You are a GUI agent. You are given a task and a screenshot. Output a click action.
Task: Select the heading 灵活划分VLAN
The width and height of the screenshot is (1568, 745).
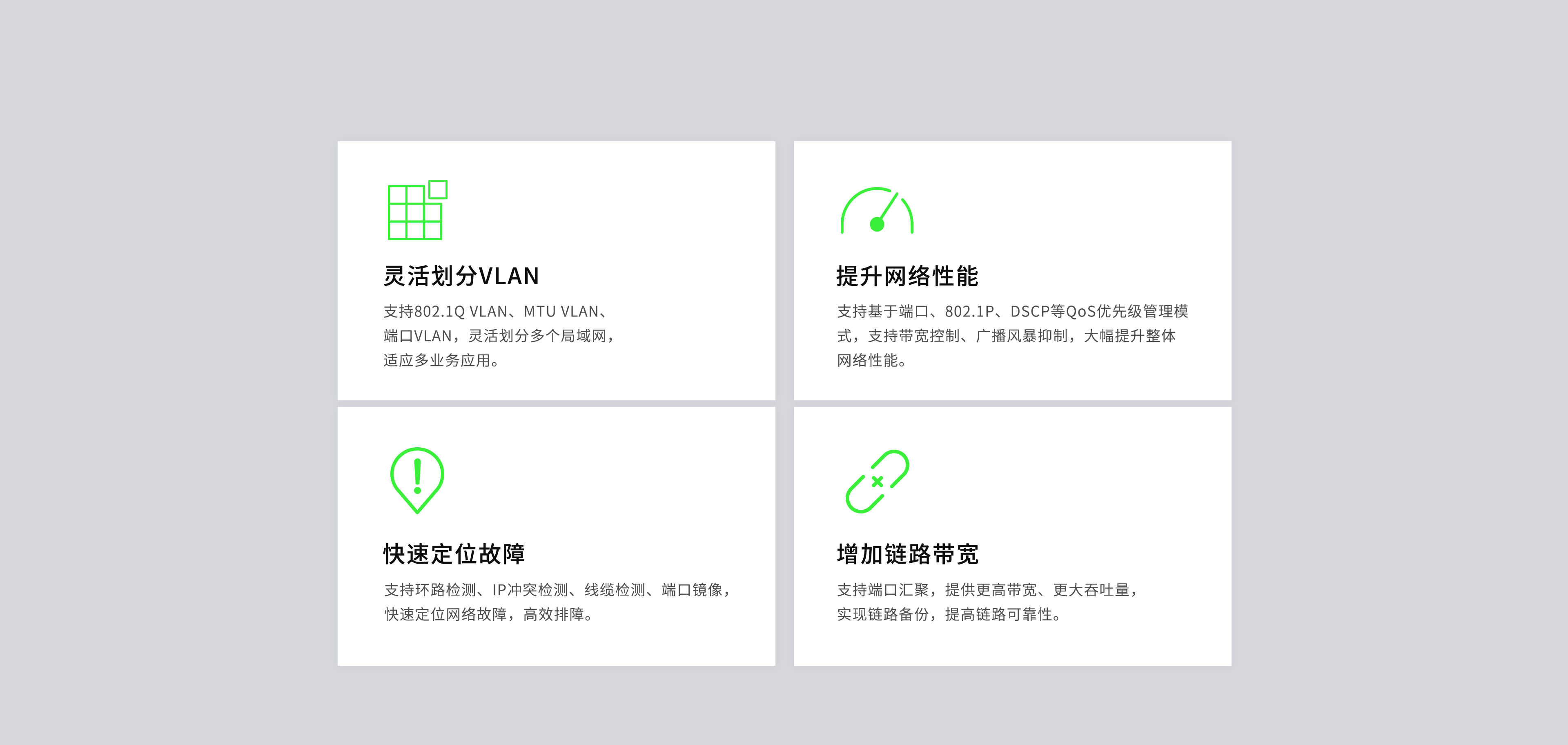(461, 276)
